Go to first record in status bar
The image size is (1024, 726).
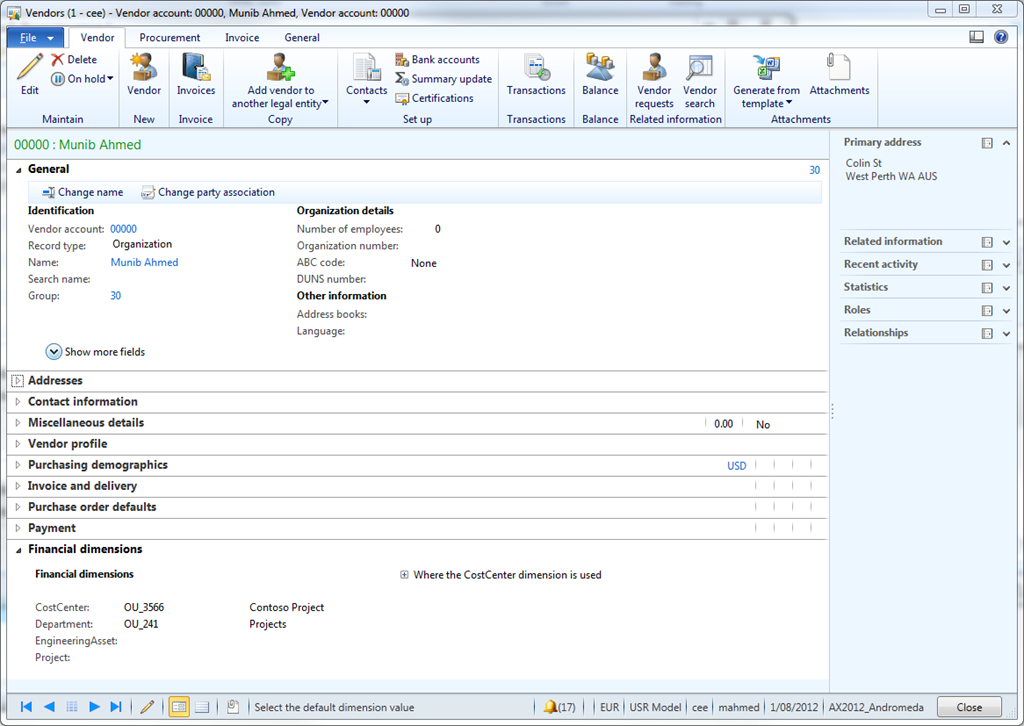[x=26, y=706]
